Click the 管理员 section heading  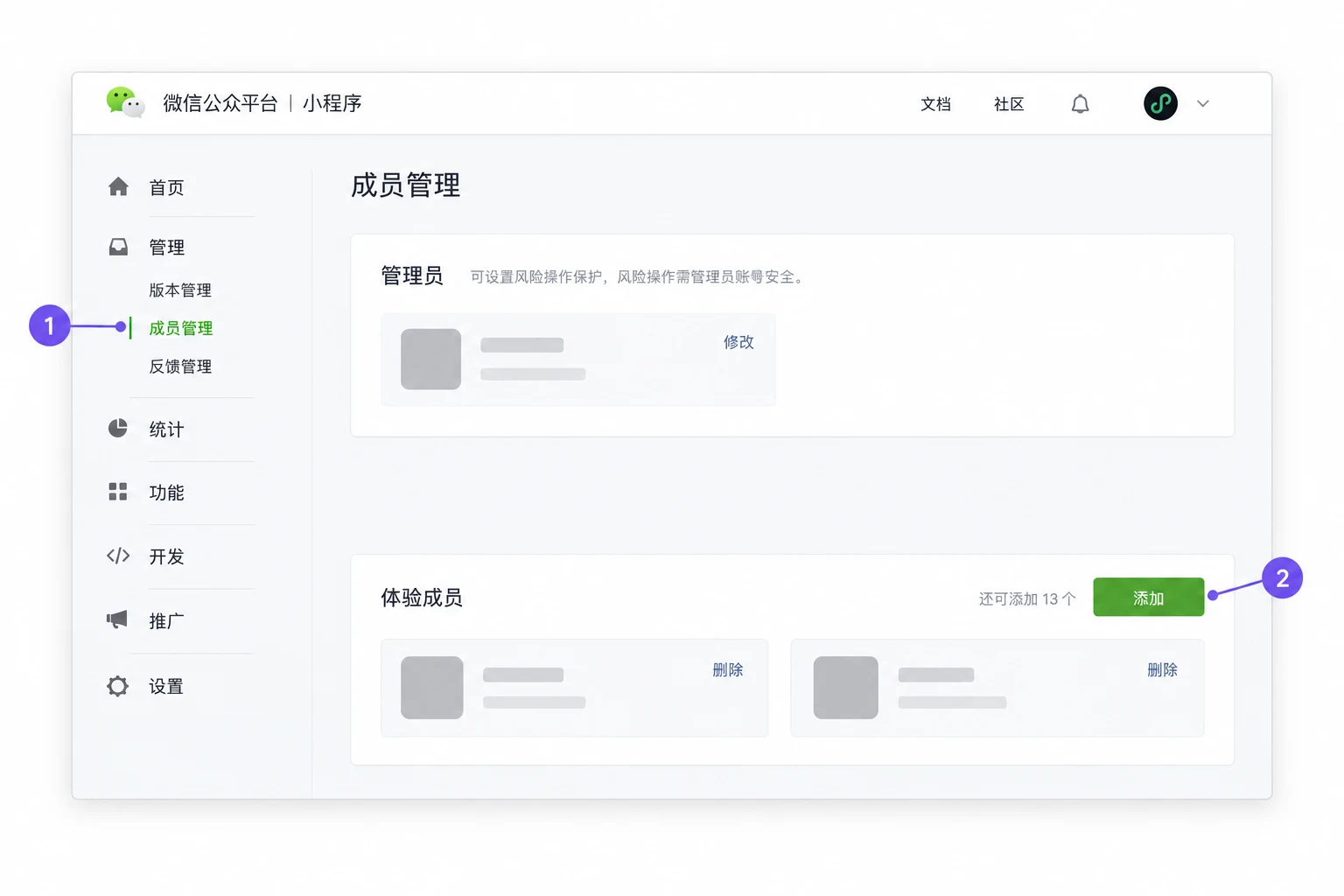coord(412,276)
